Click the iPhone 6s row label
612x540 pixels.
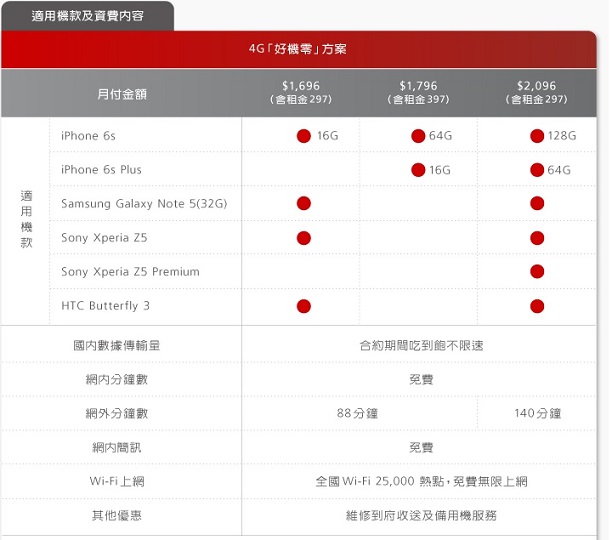point(88,136)
